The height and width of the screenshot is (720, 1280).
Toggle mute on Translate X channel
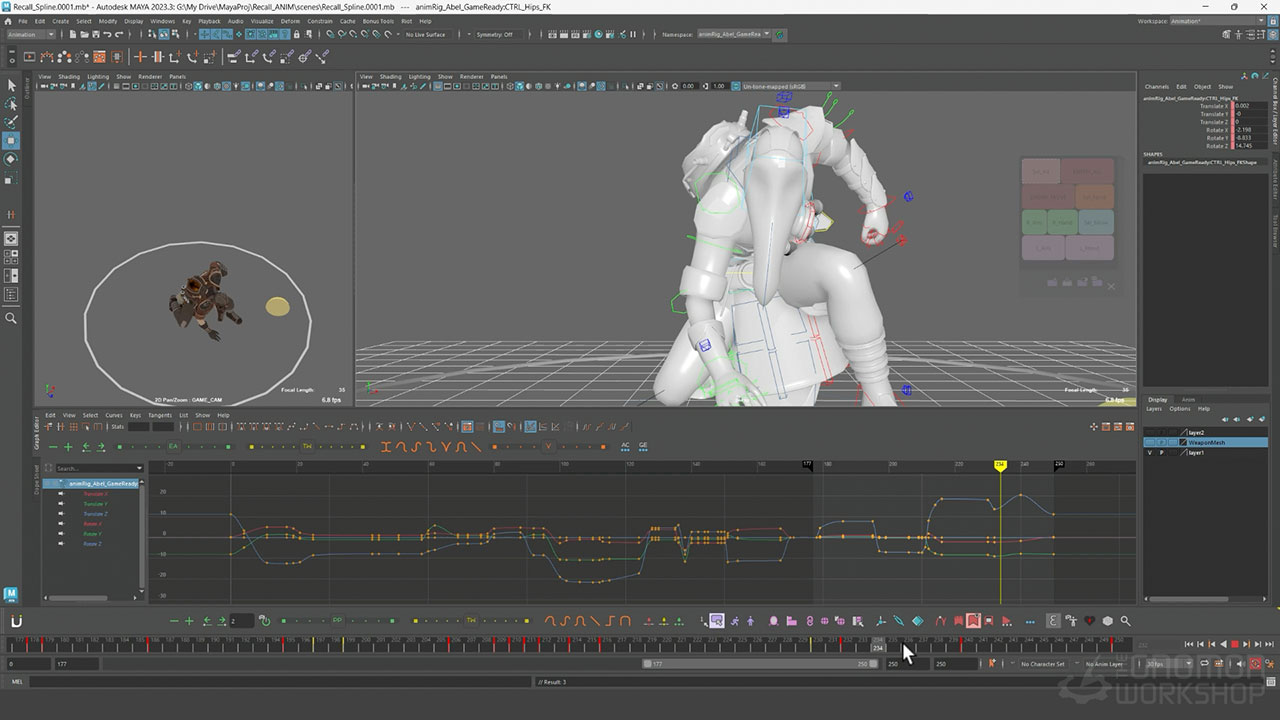(61, 494)
